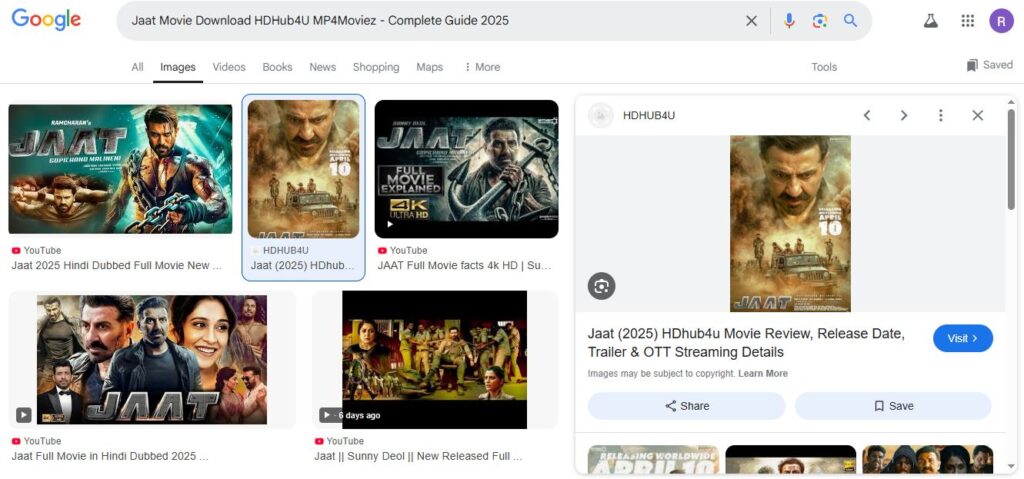Open the Google logo homepage link
Viewport: 1024px width, 479px height.
(46, 19)
